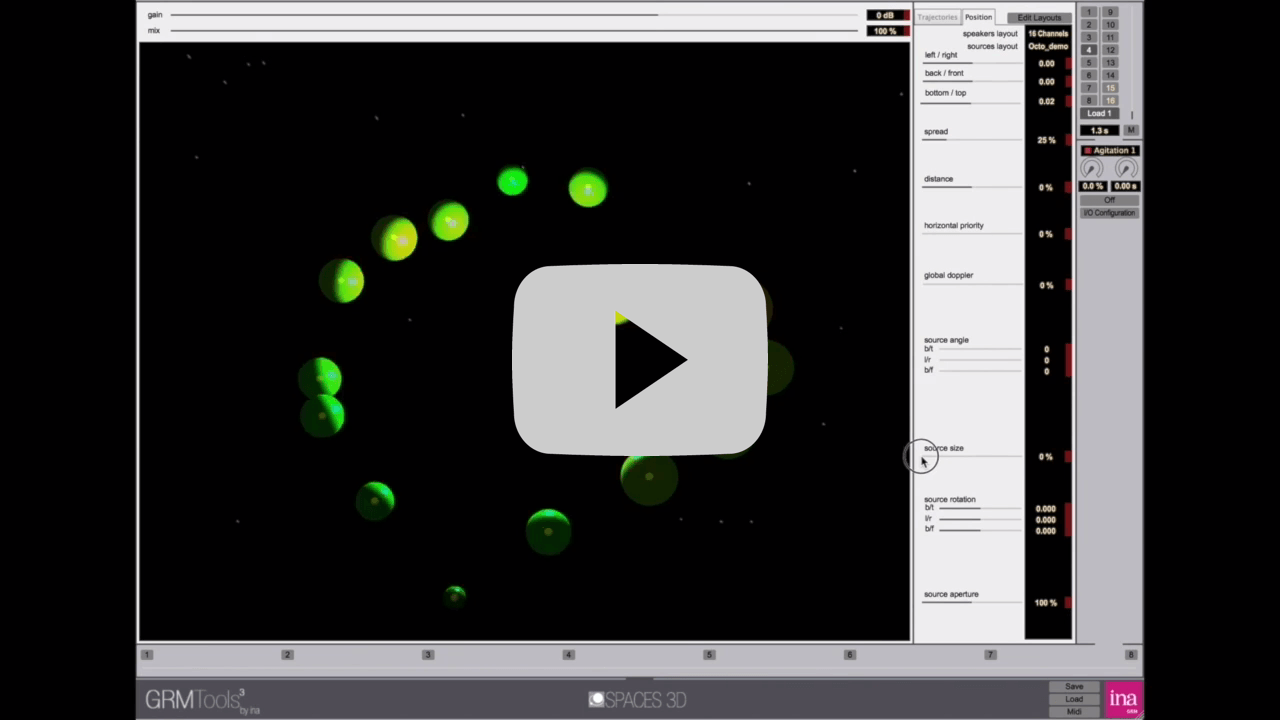
Task: Click the agitation 0.0 % value field
Action: point(1093,187)
